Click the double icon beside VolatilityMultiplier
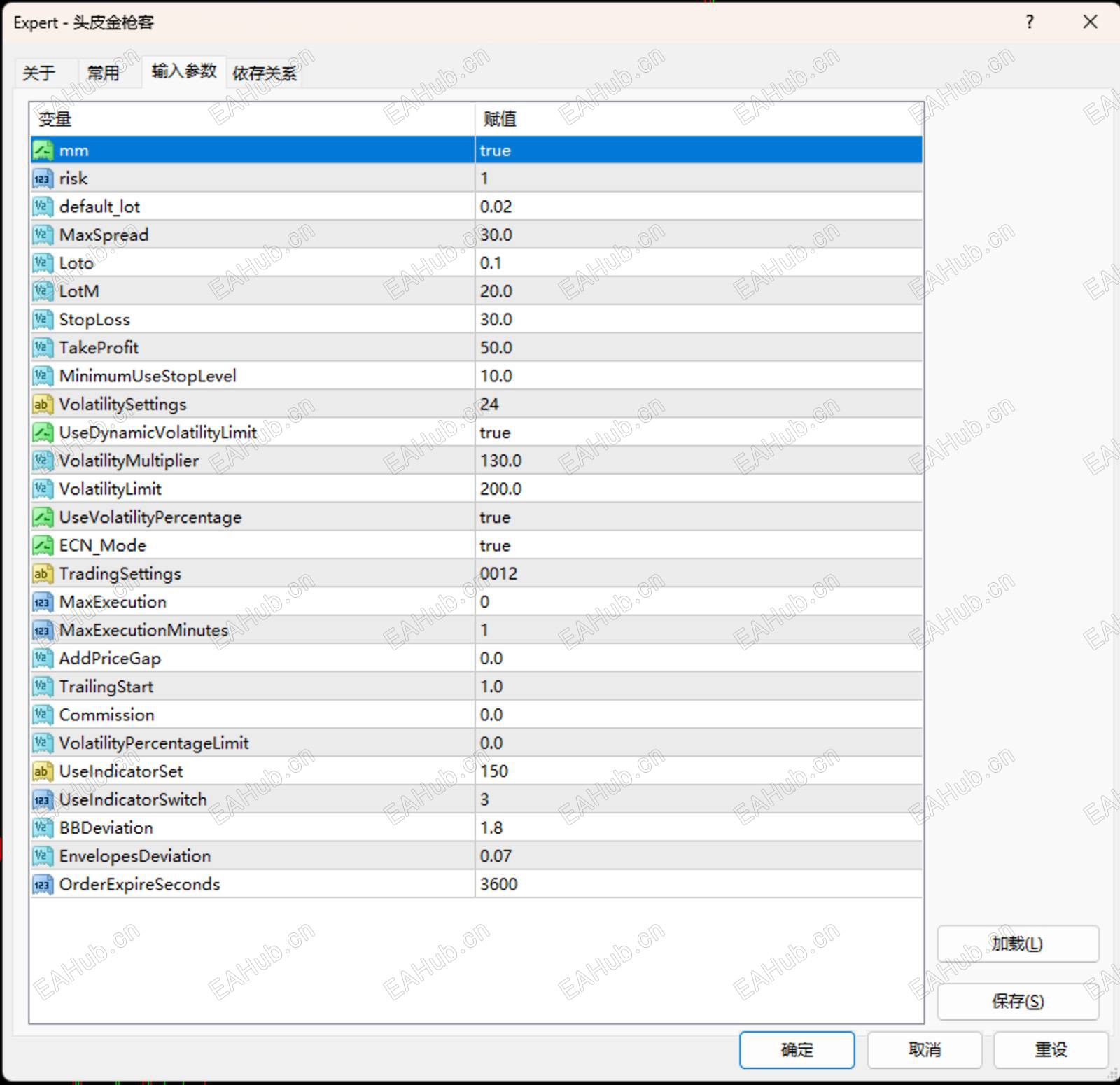This screenshot has width=1120, height=1085. tap(43, 461)
